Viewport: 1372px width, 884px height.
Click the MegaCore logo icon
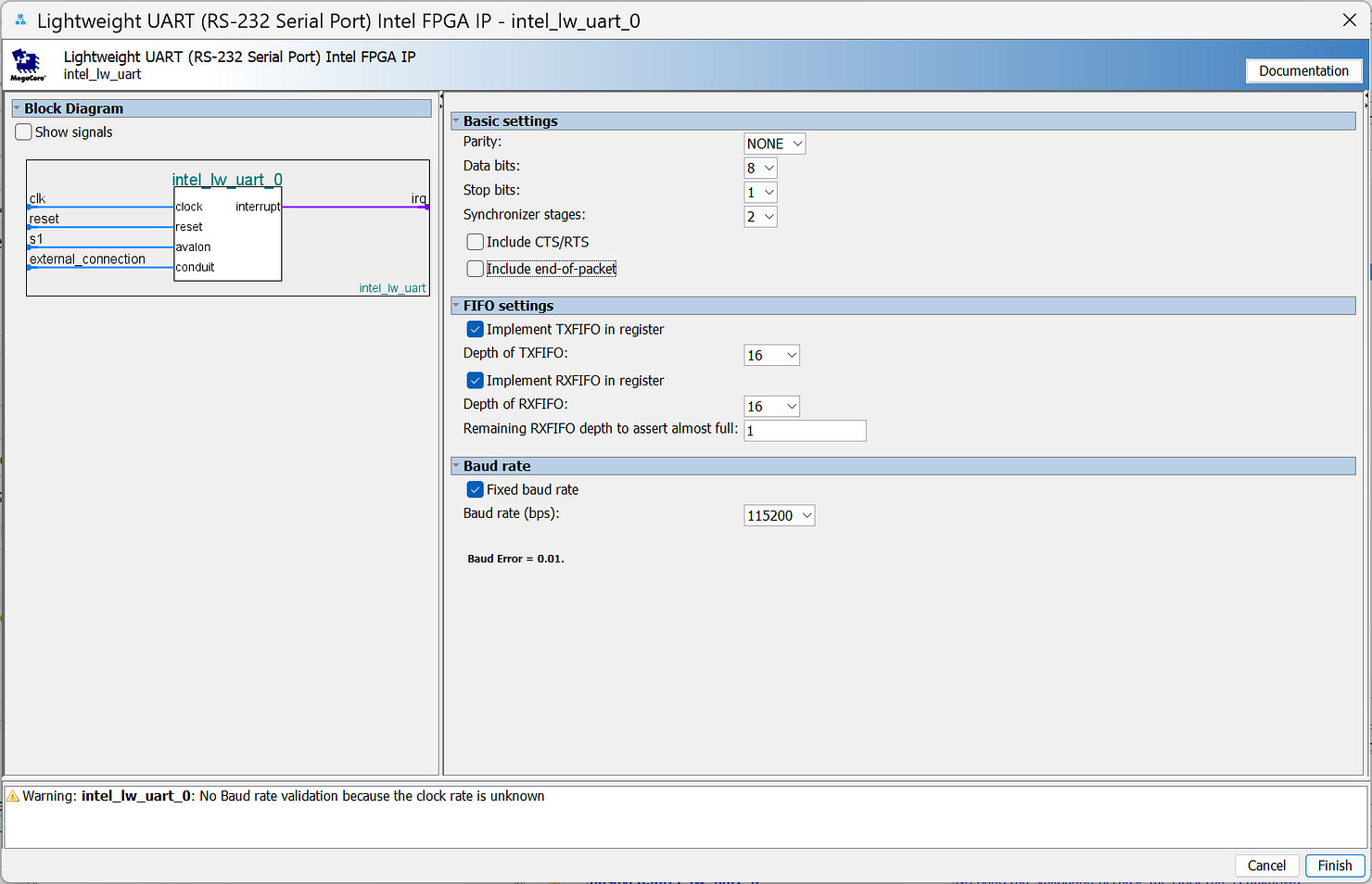coord(27,65)
